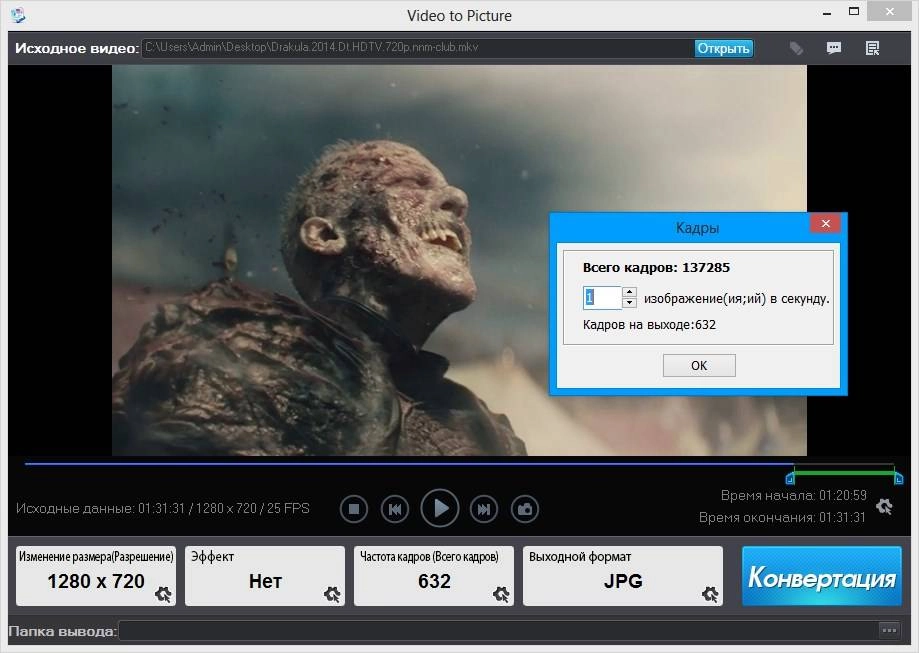This screenshot has height=653, width=919.
Task: Click Кадров на выходе:632 label
Action: pos(649,325)
